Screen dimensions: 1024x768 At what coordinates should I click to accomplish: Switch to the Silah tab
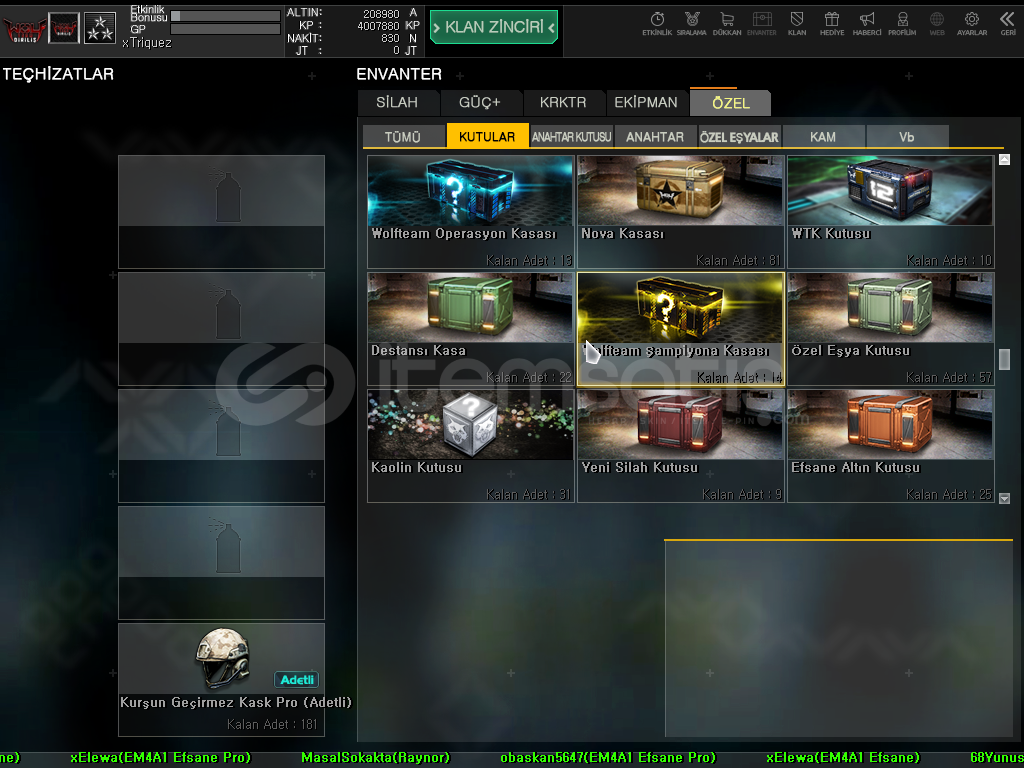[x=397, y=103]
